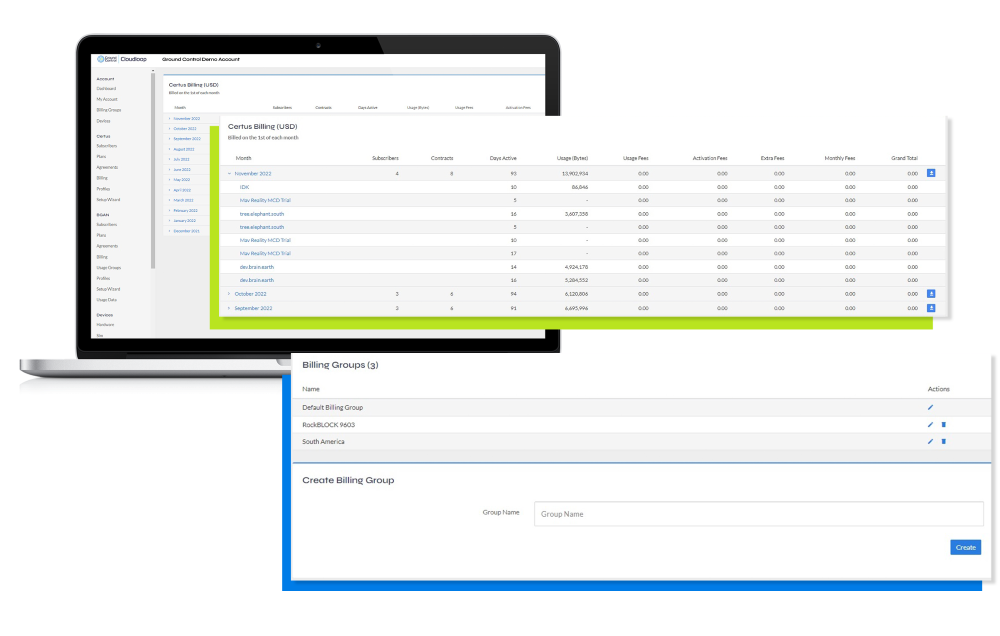Select the usage value 86,846
This screenshot has width=1000, height=636.
[580, 187]
